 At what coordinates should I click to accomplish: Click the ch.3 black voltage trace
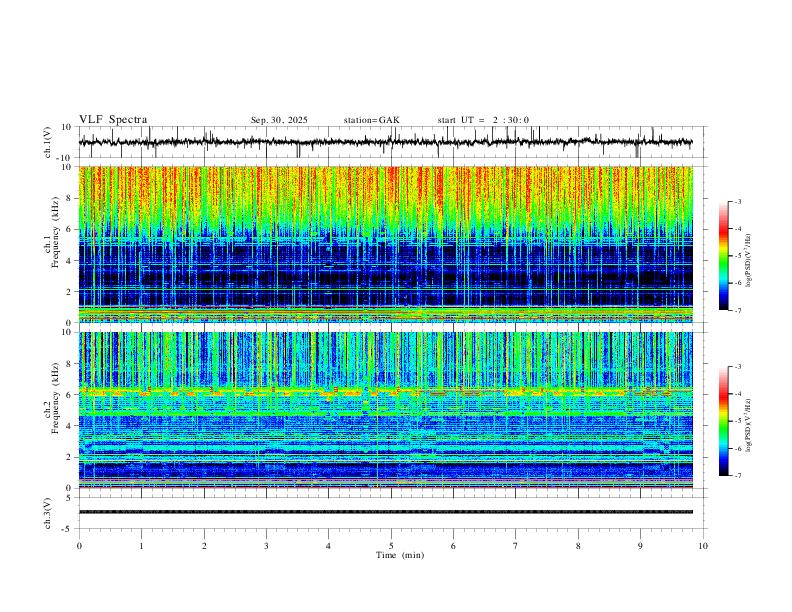[x=386, y=512]
